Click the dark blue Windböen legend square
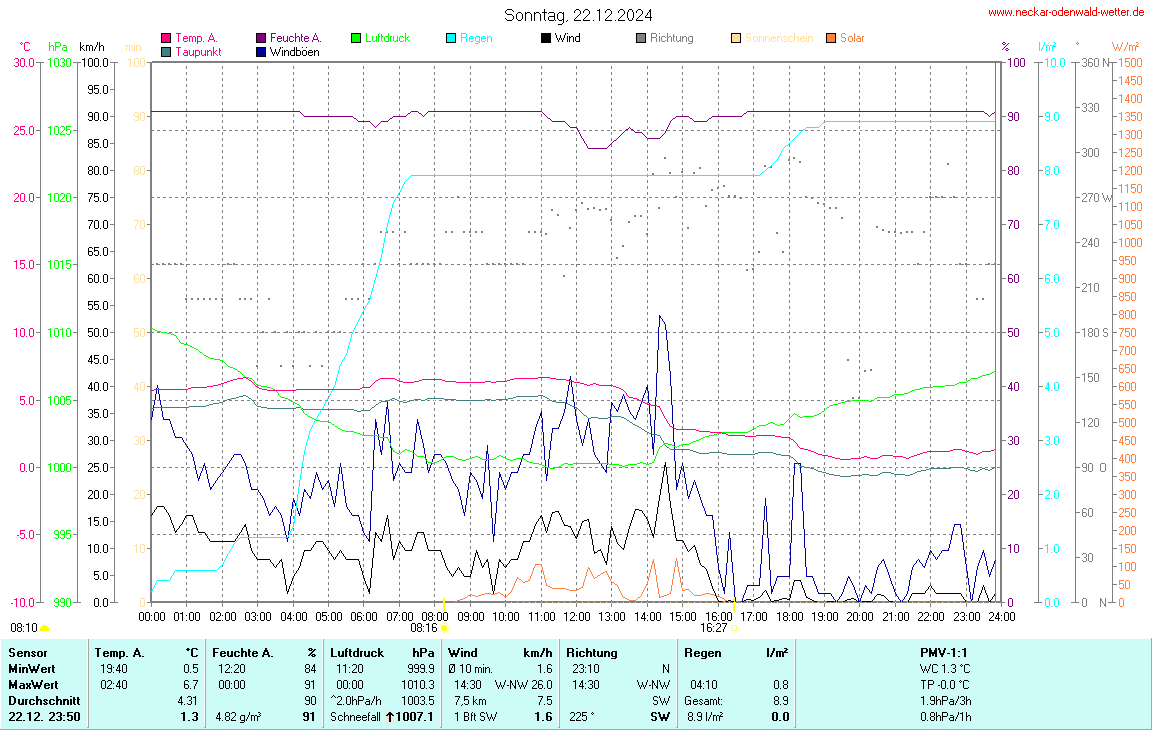Image resolution: width=1152 pixels, height=730 pixels. pos(261,51)
